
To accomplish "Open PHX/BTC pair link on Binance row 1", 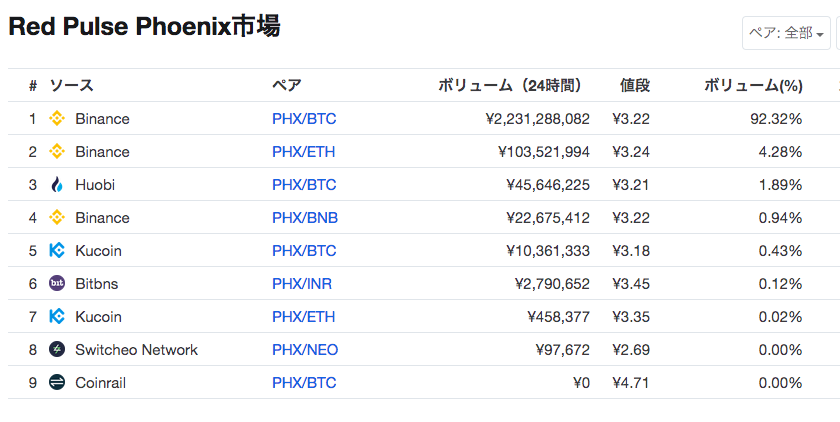I will [x=304, y=118].
